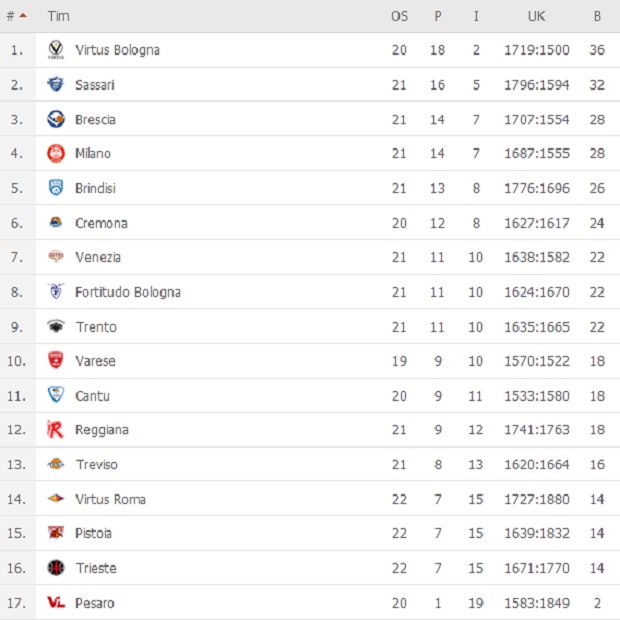Screen dimensions: 620x620
Task: Click the Trieste team logo icon
Action: click(56, 568)
